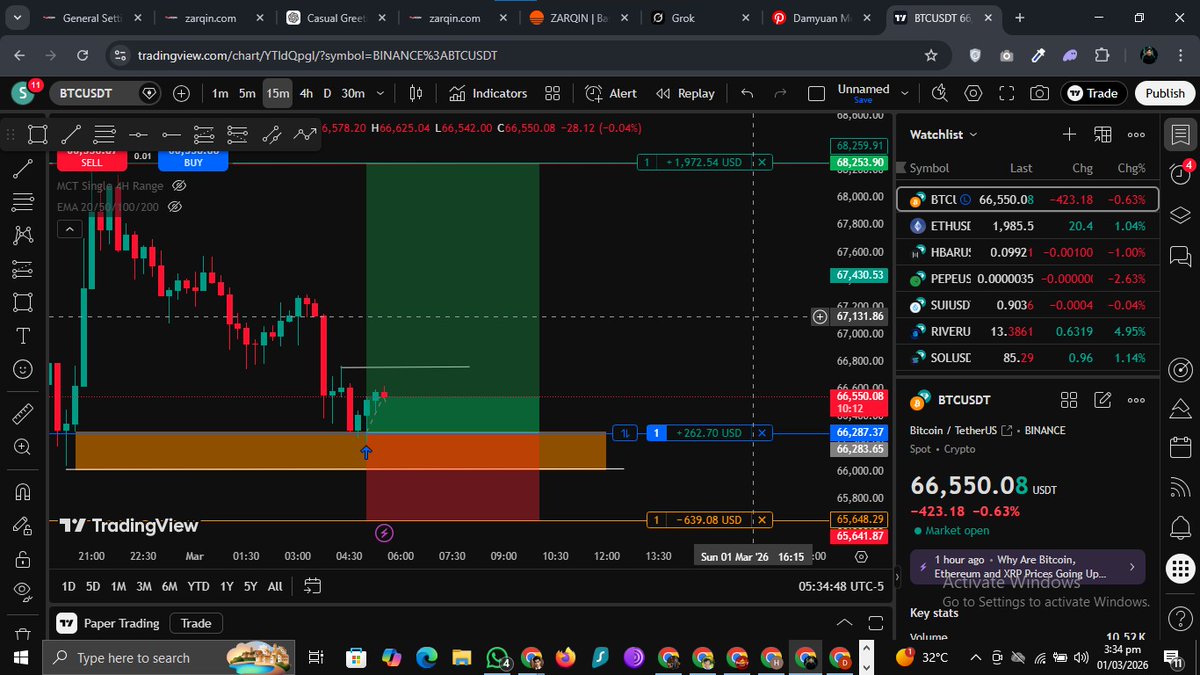Toggle the layout setup square icon
The width and height of the screenshot is (1200, 675).
click(x=816, y=93)
